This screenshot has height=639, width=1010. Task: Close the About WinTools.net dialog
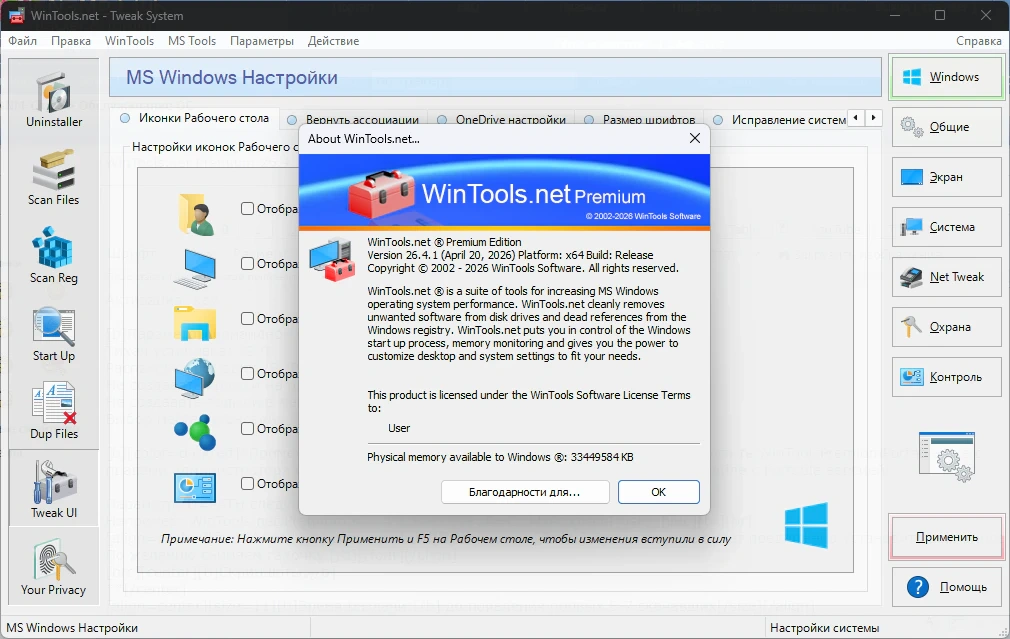pos(694,138)
